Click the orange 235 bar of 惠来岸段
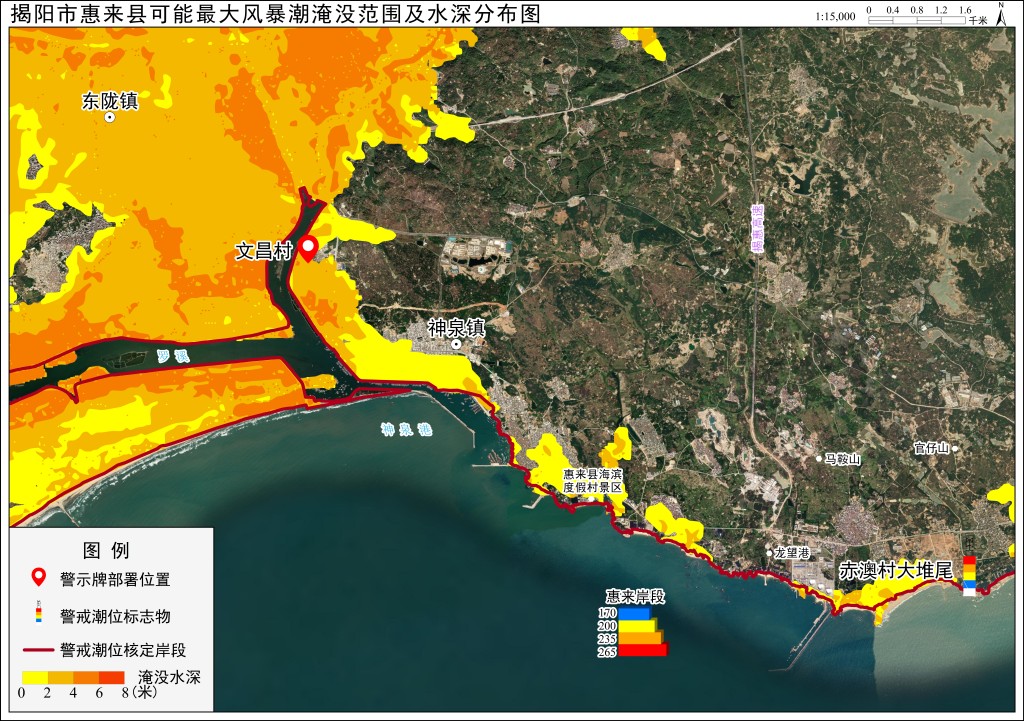1024x721 pixels. [x=641, y=638]
